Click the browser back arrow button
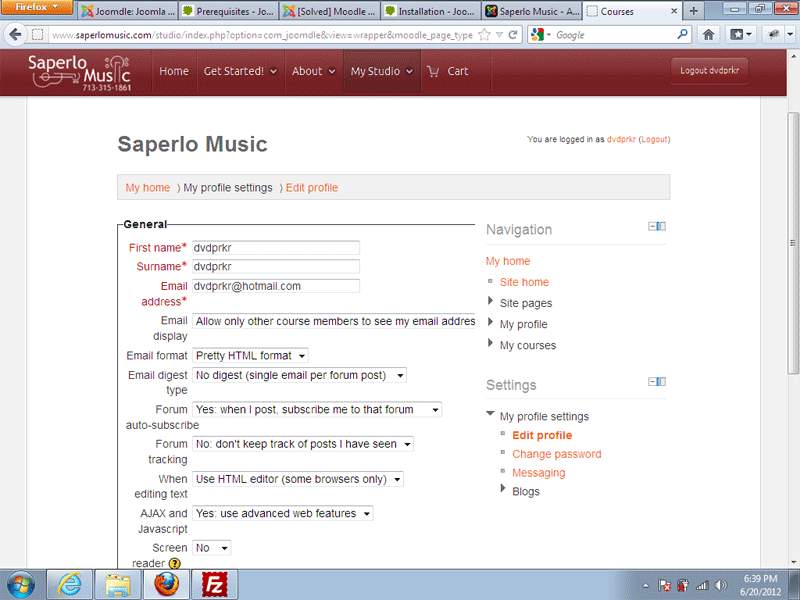The height and width of the screenshot is (600, 800). pos(15,34)
